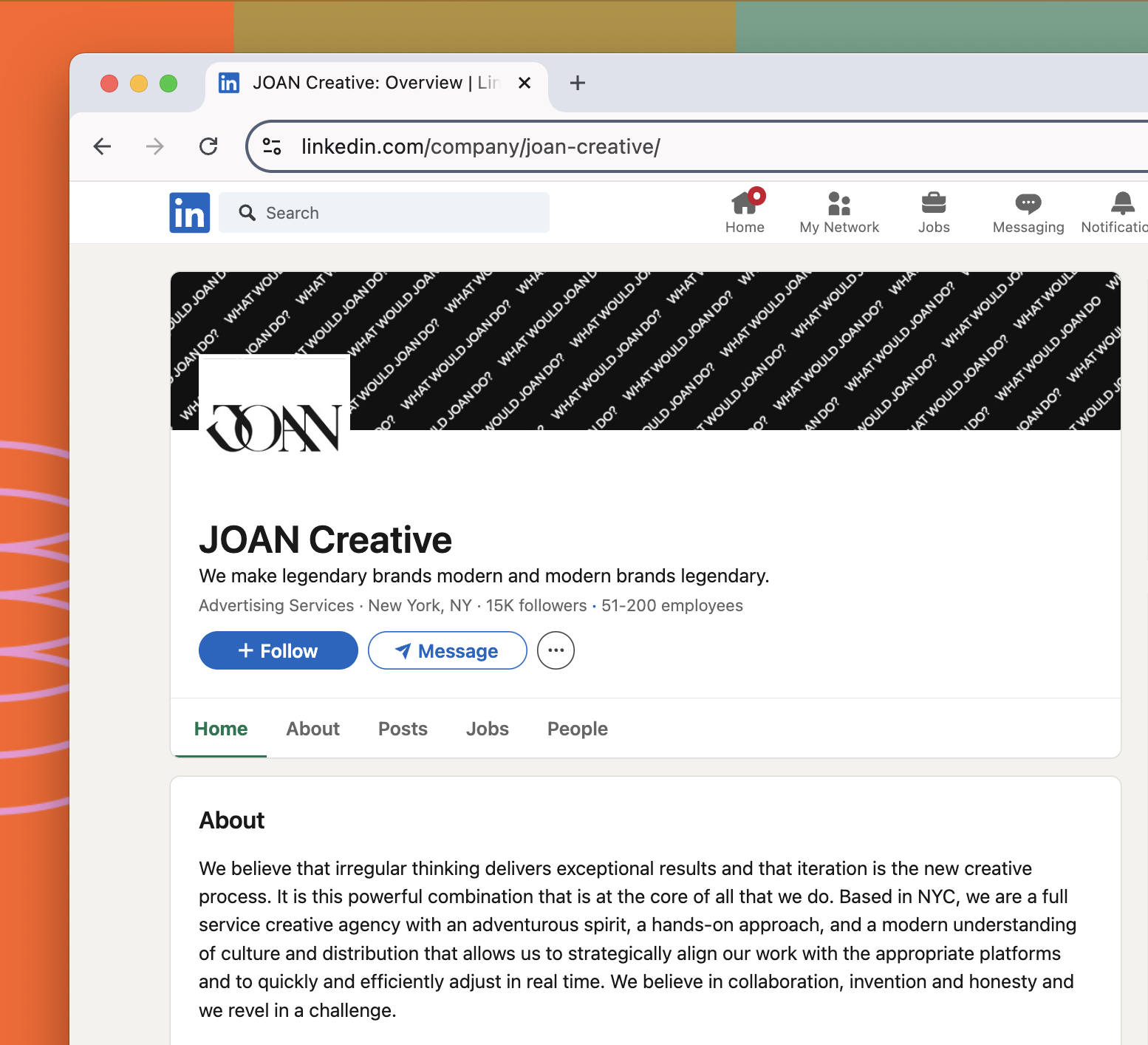Open the Jobs briefcase icon in top nav
Viewport: 1148px width, 1045px height.
(x=934, y=213)
